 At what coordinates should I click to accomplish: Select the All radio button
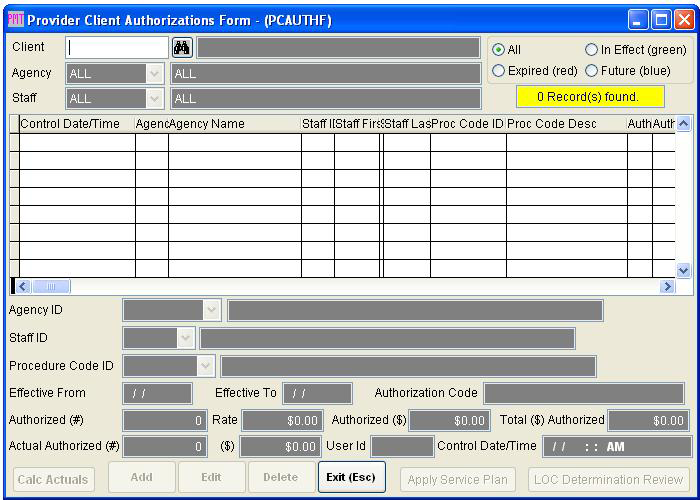[x=498, y=50]
